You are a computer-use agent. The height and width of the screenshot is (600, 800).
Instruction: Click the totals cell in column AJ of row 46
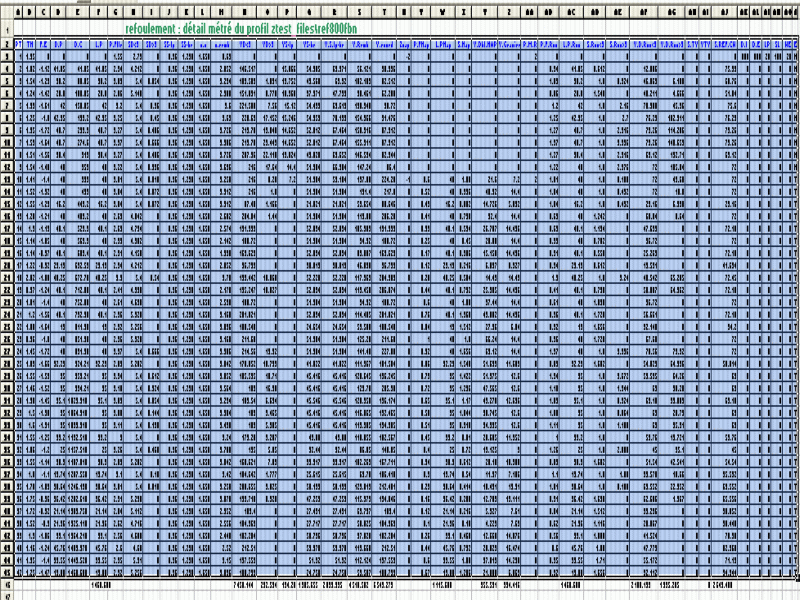click(724, 584)
